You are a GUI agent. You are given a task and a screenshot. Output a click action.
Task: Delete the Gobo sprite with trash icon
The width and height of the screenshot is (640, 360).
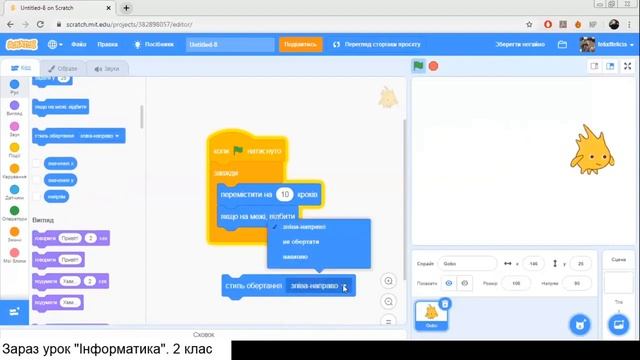[x=445, y=304]
